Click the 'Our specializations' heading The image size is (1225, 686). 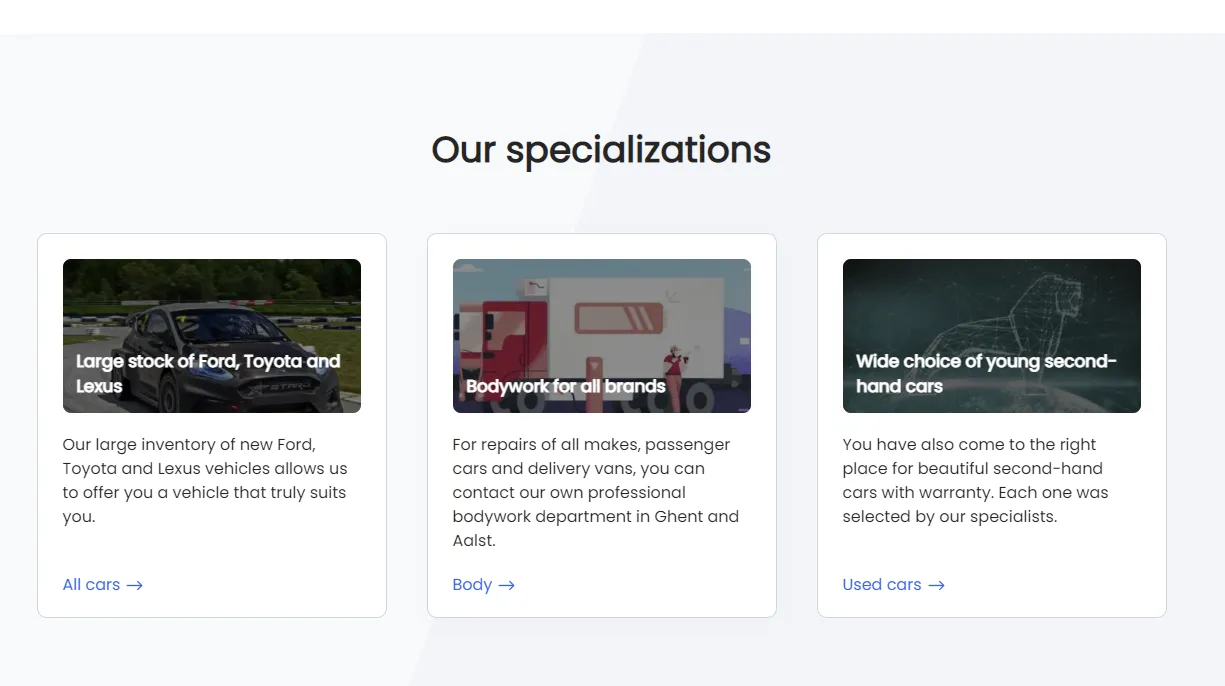click(601, 150)
